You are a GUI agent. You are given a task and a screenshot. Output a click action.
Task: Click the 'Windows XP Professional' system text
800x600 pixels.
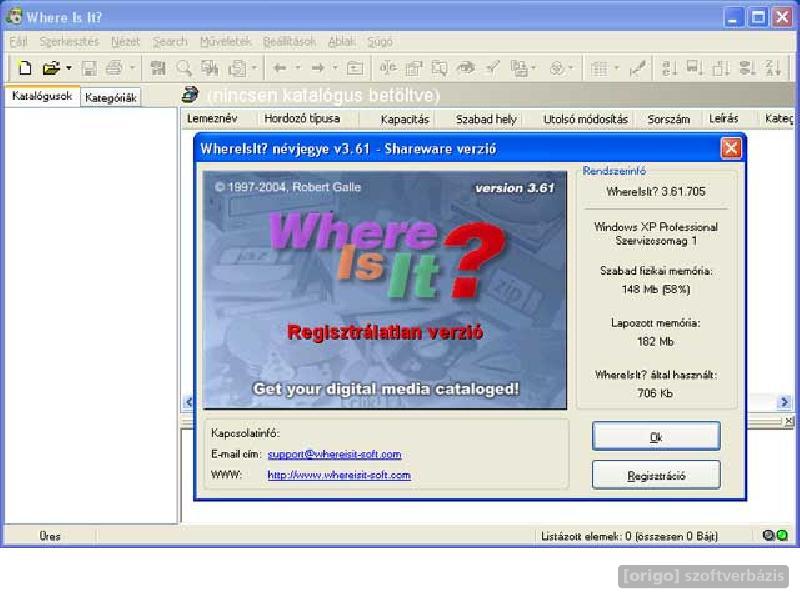pyautogui.click(x=656, y=227)
